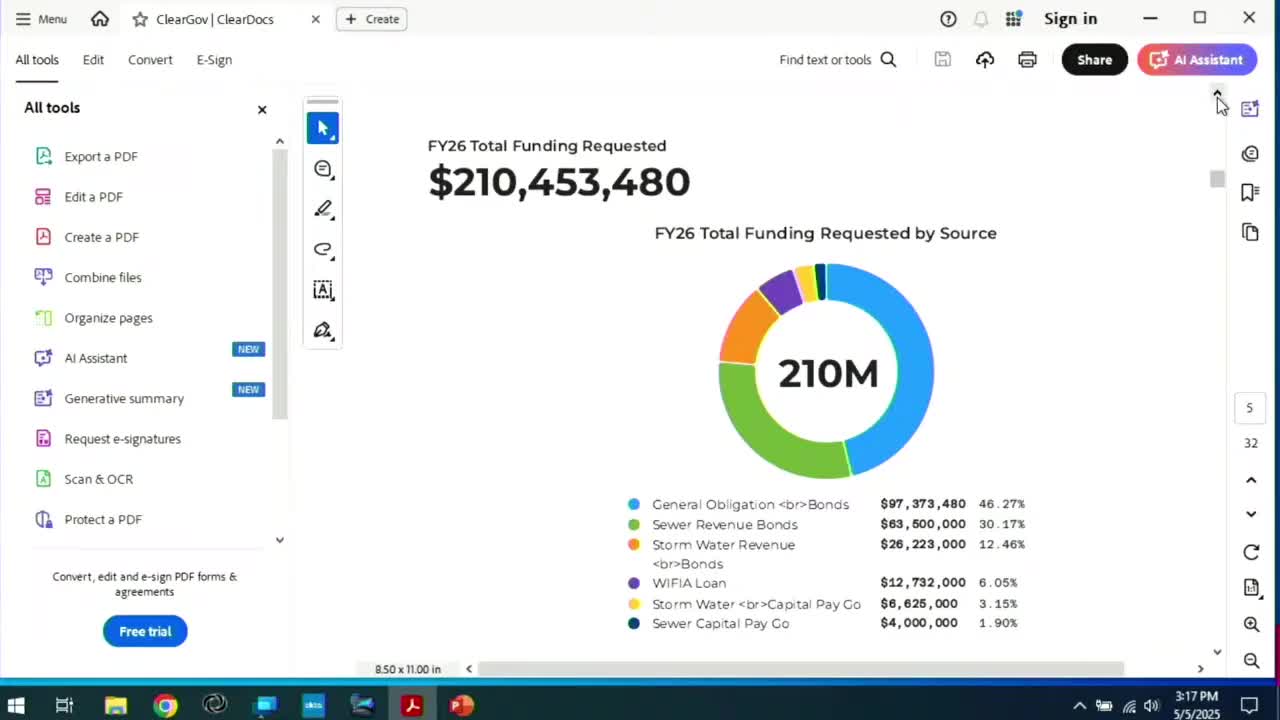This screenshot has width=1280, height=720.
Task: Close the All tools panel
Action: pyautogui.click(x=262, y=109)
